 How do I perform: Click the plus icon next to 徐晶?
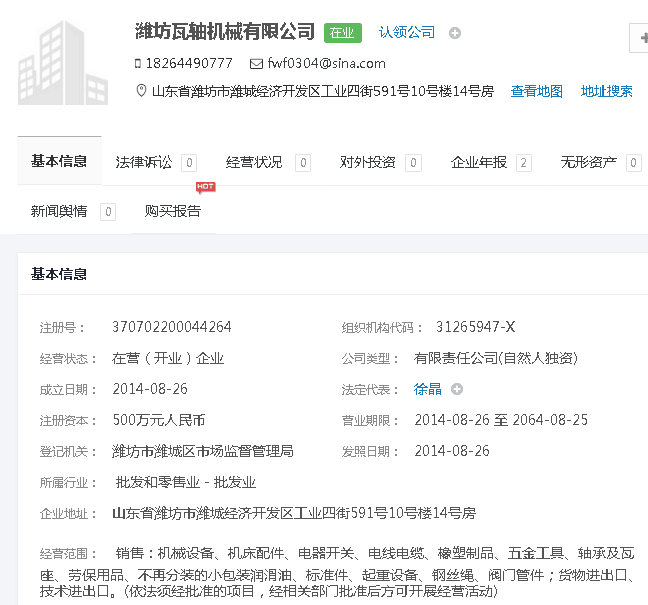[x=457, y=389]
